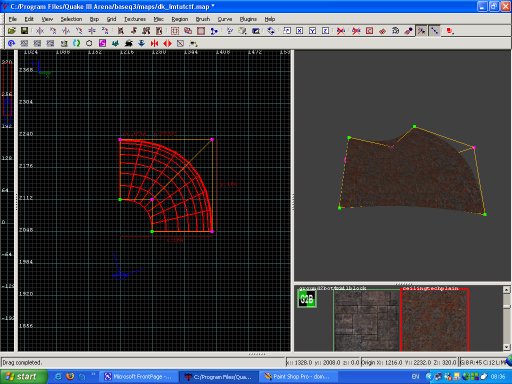The width and height of the screenshot is (512, 384).
Task: Click the Z-axis rotate icon
Action: point(105,31)
